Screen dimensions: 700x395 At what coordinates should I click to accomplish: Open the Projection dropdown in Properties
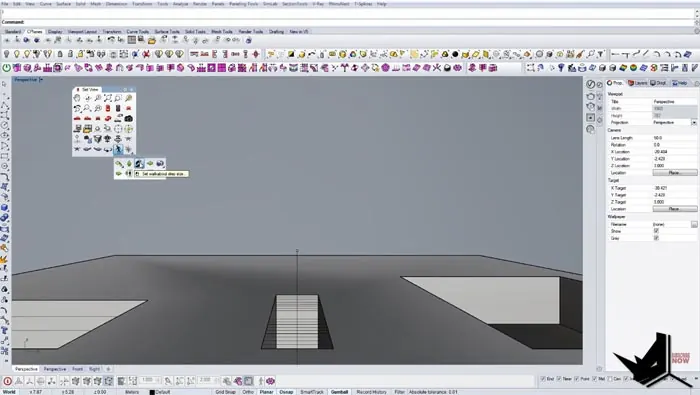[x=694, y=122]
